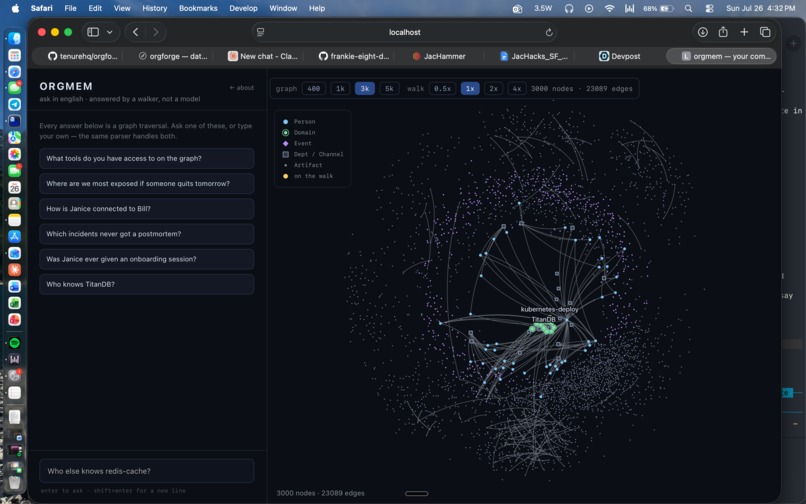Select the 1x walk speed

pos(470,88)
